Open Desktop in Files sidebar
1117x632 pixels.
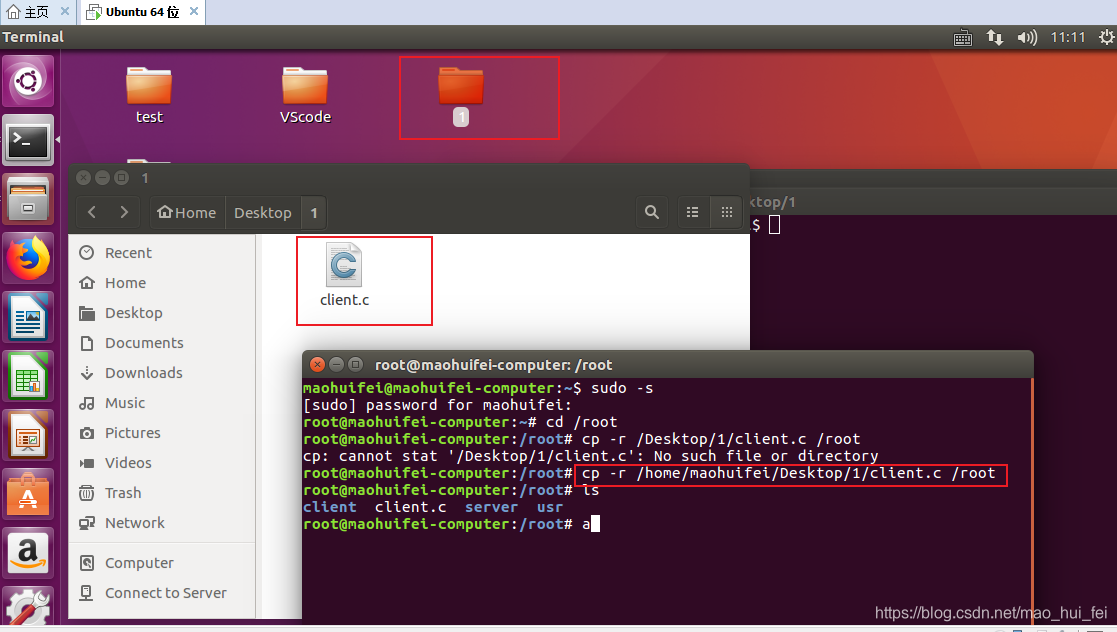[162, 313]
